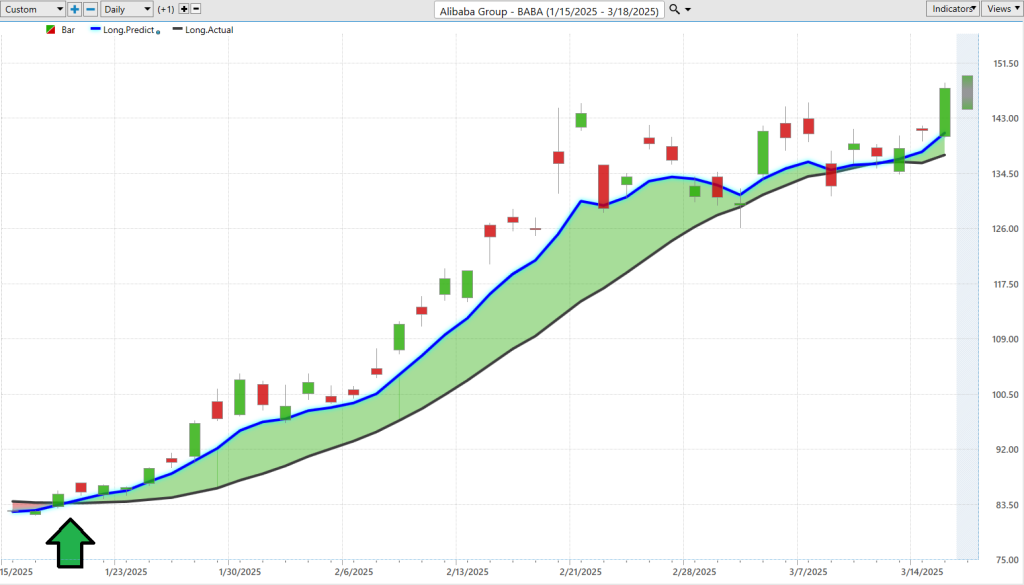
Task: Click the magnifying glass search icon
Action: pos(674,9)
